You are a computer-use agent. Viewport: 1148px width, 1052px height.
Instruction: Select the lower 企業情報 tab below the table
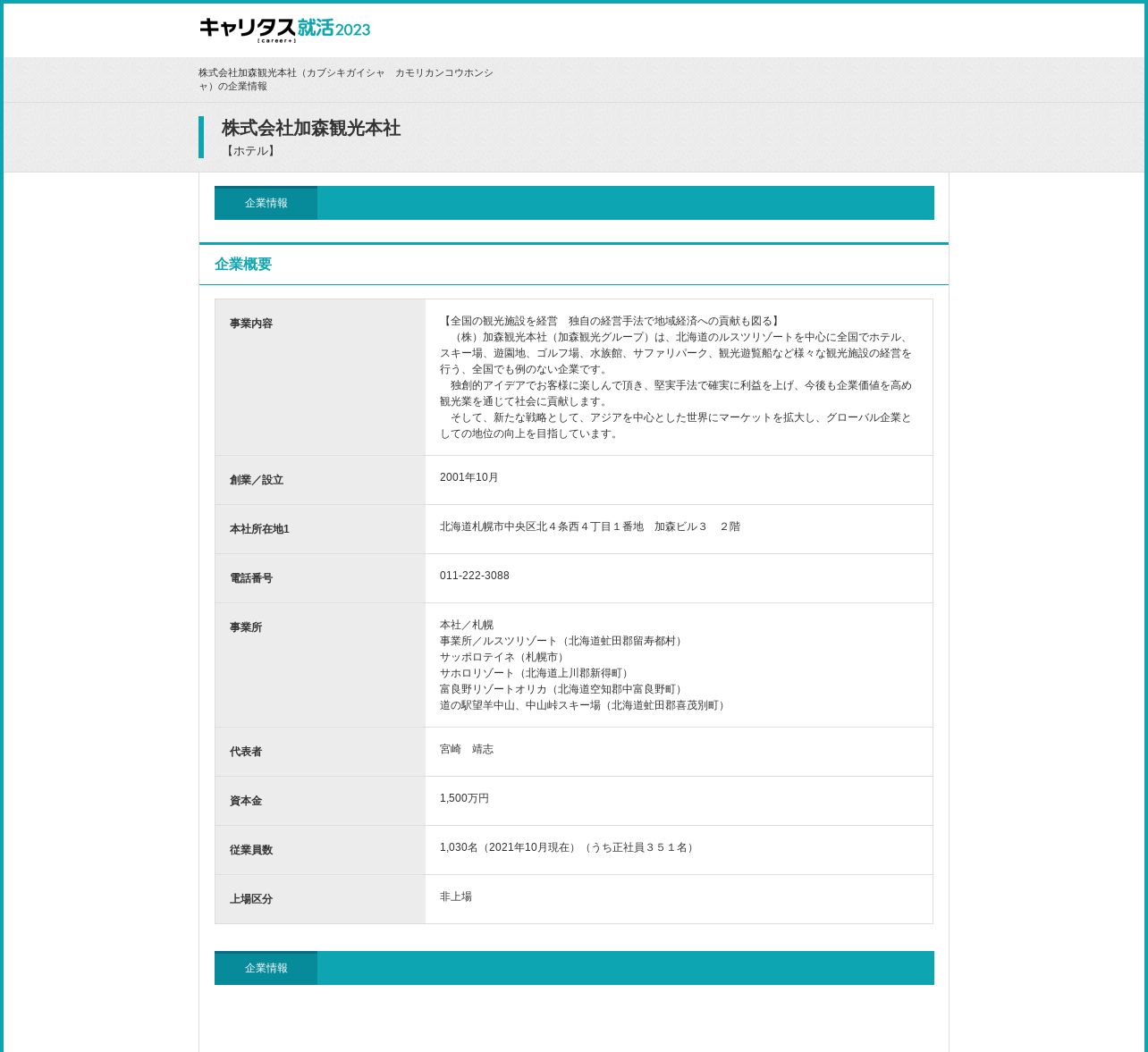[x=266, y=968]
